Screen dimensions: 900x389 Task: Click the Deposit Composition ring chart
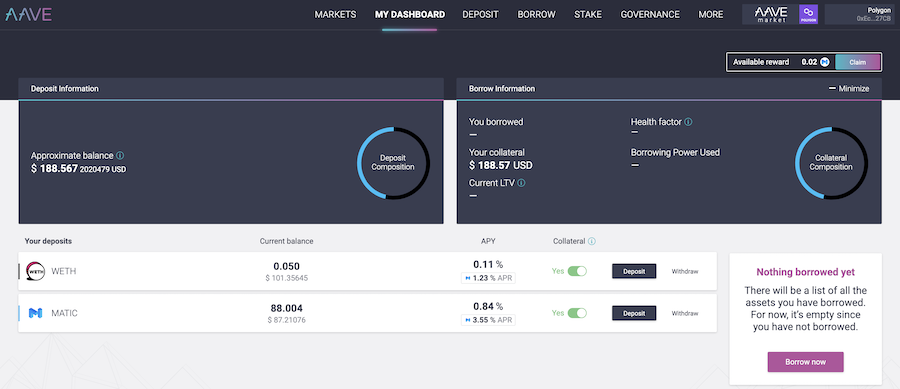tap(393, 163)
